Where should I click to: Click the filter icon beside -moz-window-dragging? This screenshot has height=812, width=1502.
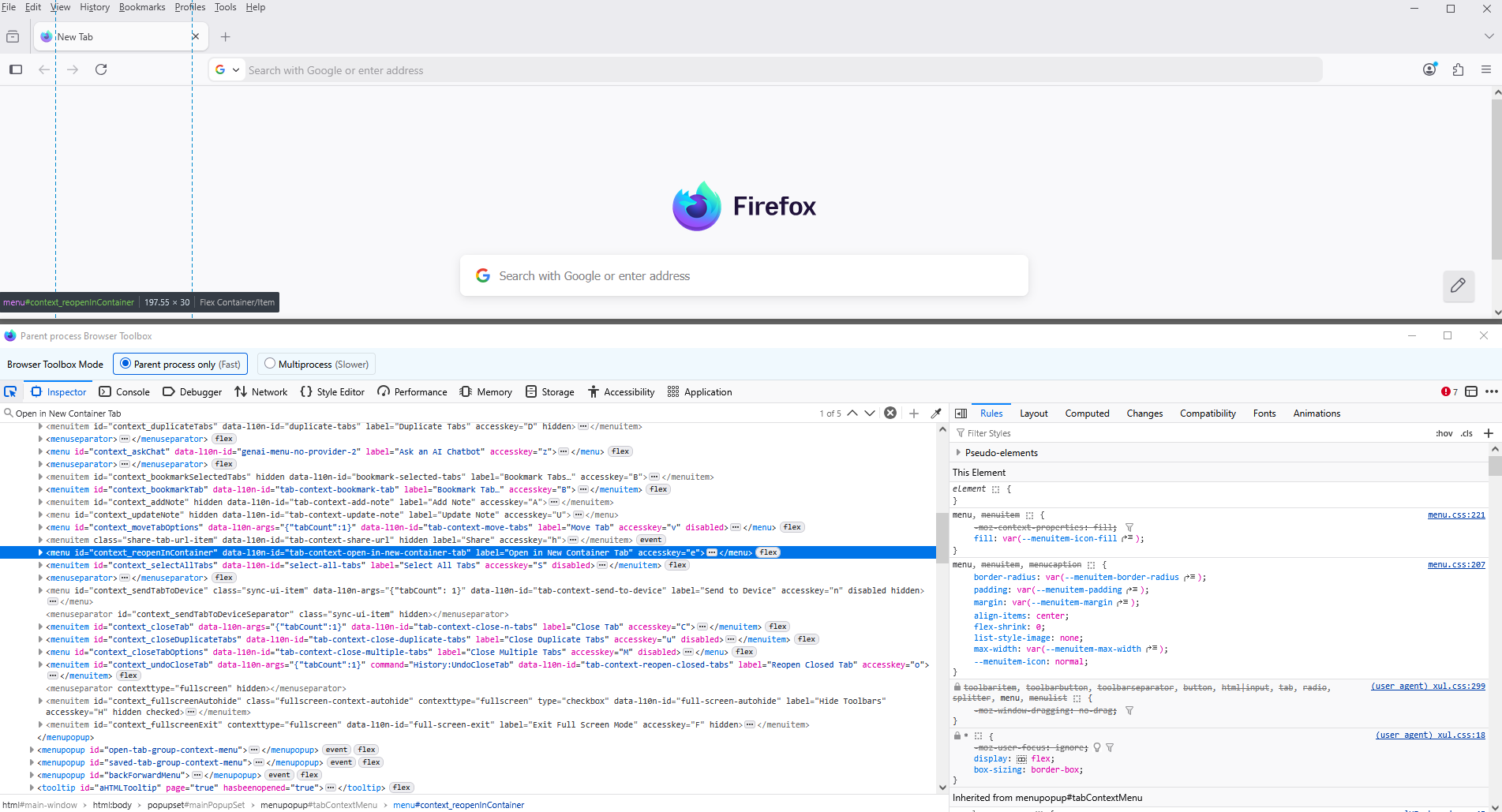(1129, 710)
